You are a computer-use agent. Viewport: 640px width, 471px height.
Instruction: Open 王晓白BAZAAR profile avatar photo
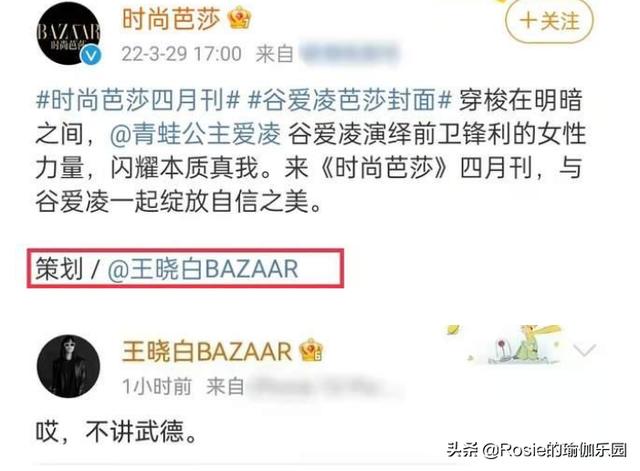click(x=69, y=366)
